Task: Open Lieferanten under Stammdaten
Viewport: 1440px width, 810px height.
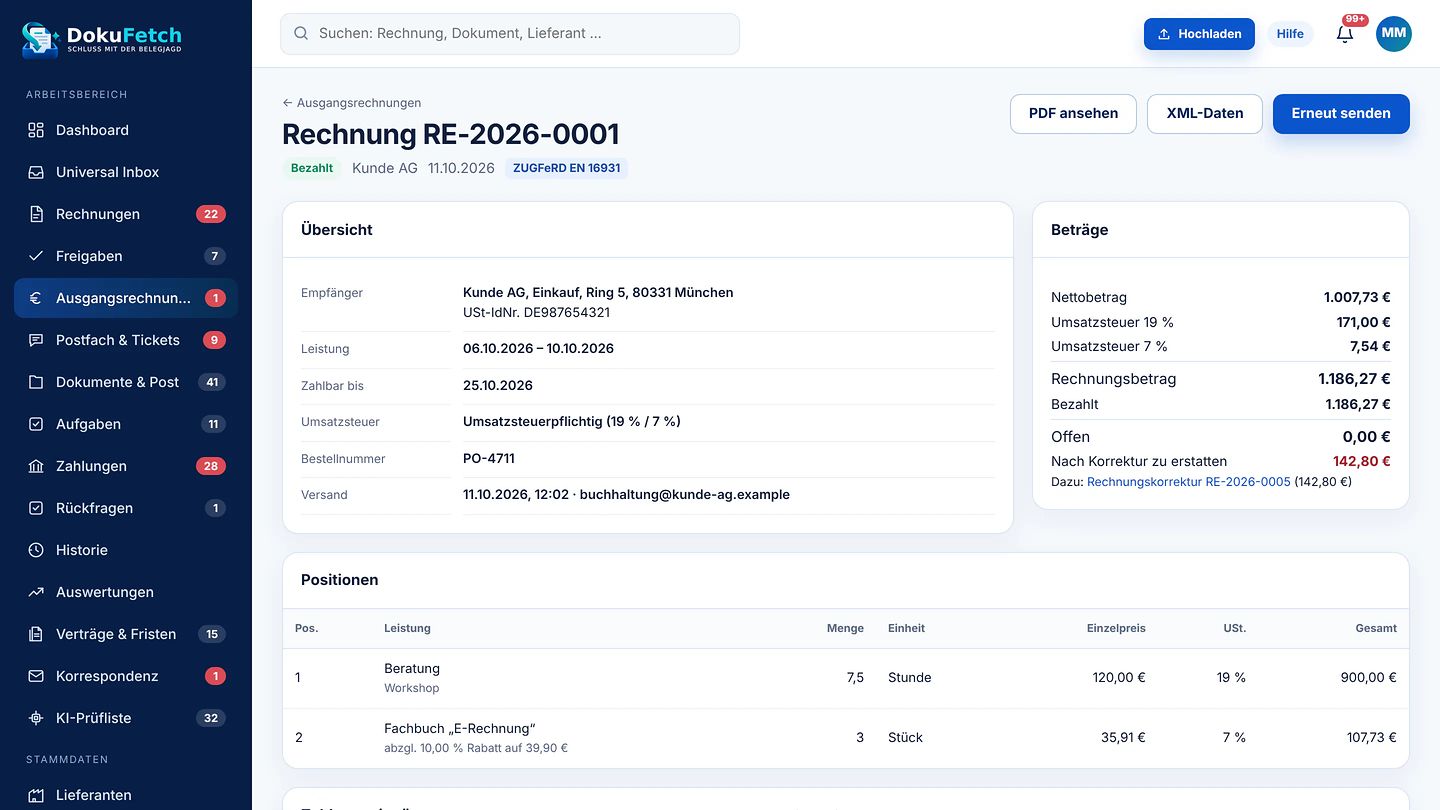Action: pyautogui.click(x=126, y=795)
